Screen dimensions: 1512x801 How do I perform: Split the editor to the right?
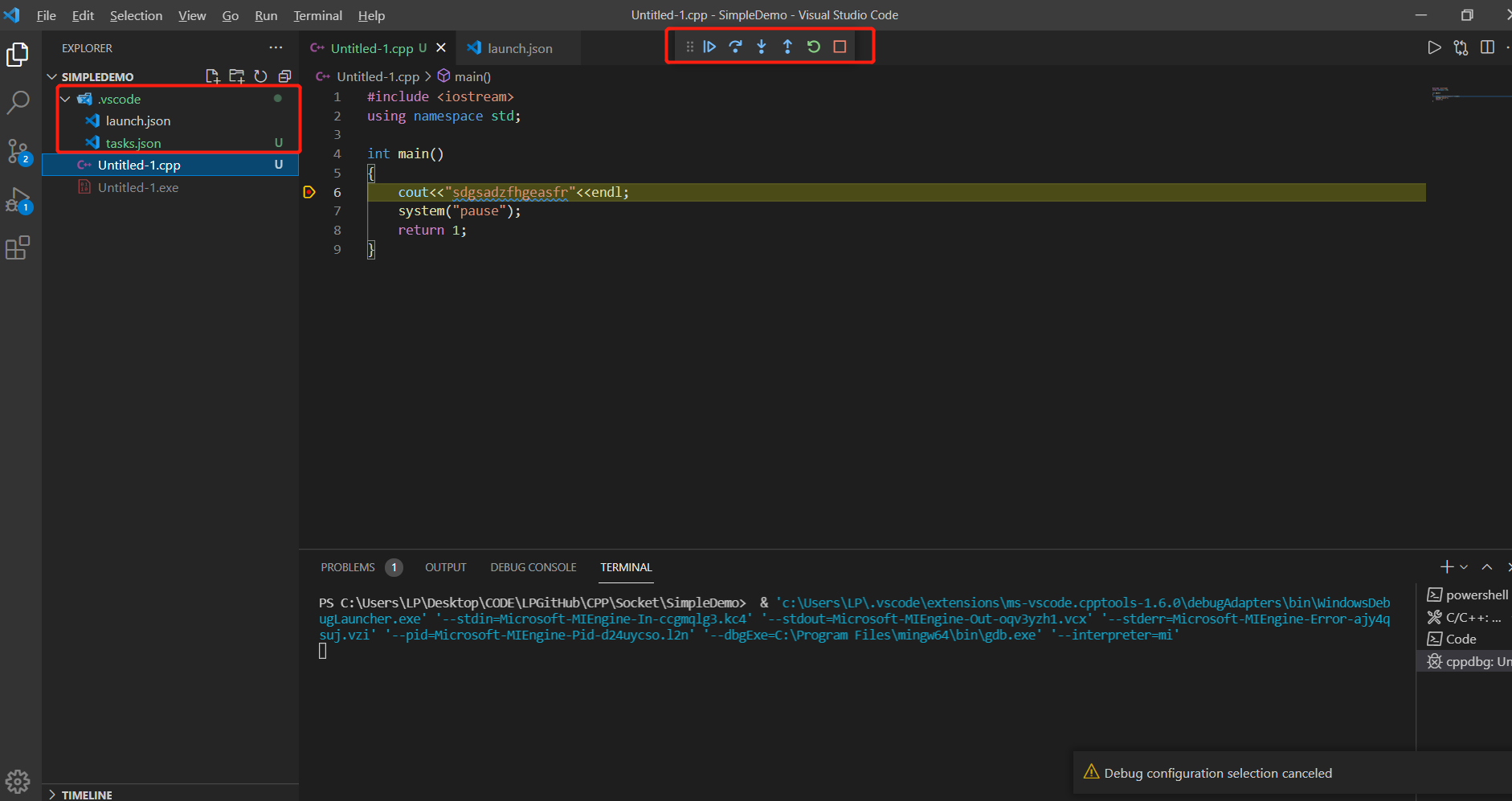click(1487, 47)
